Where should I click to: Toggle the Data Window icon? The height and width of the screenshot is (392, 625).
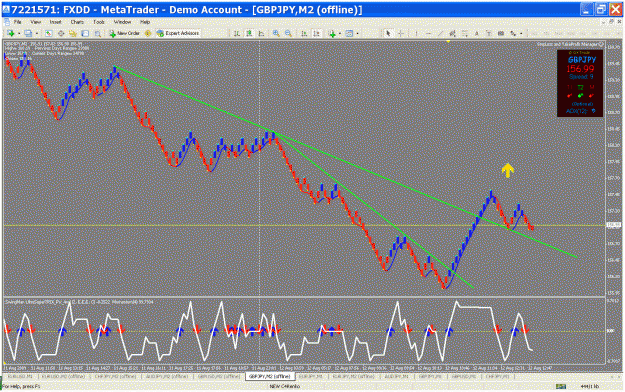61,33
